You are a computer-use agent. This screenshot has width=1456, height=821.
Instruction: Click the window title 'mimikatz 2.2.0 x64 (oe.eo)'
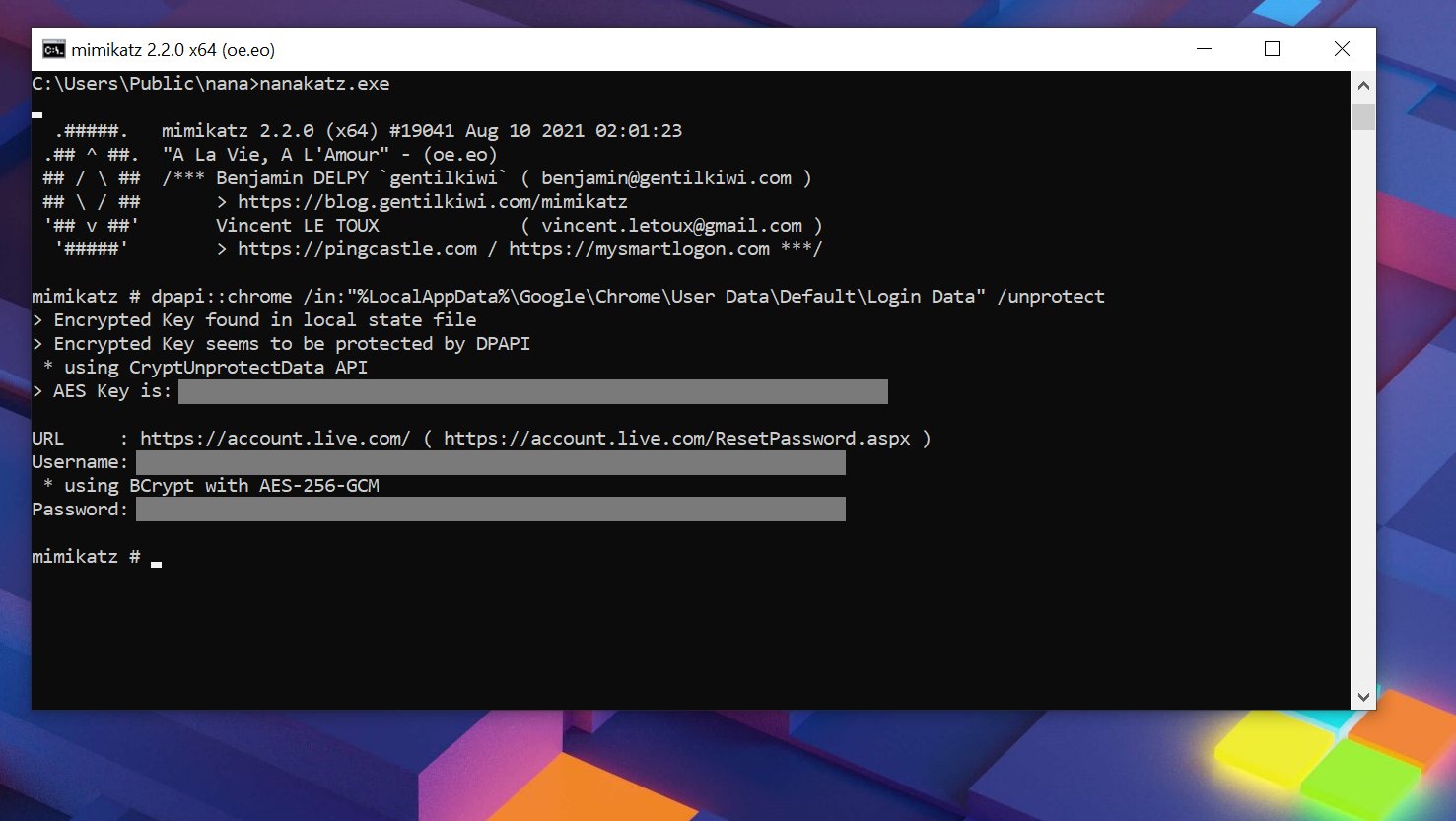[x=173, y=50]
